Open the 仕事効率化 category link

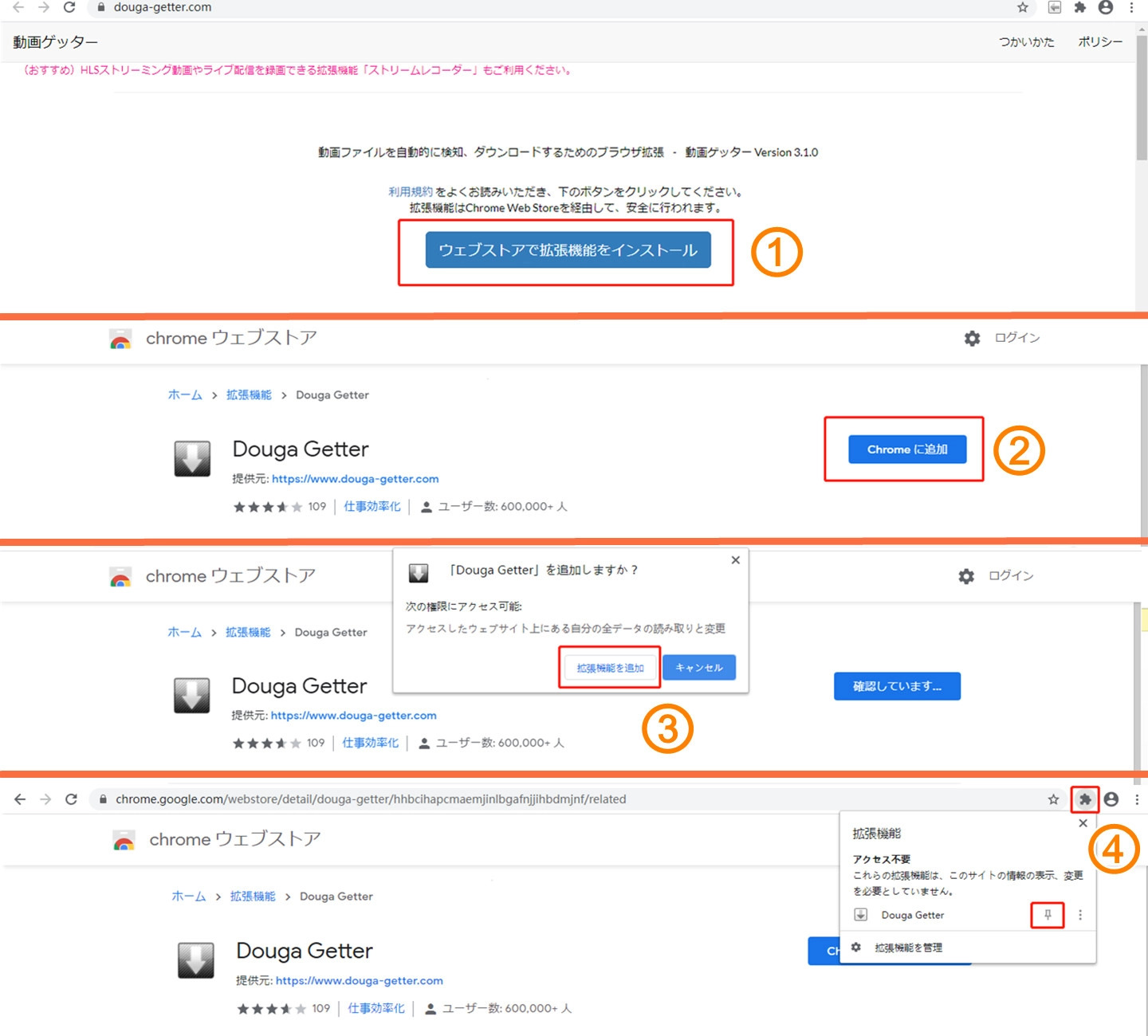pyautogui.click(x=372, y=506)
